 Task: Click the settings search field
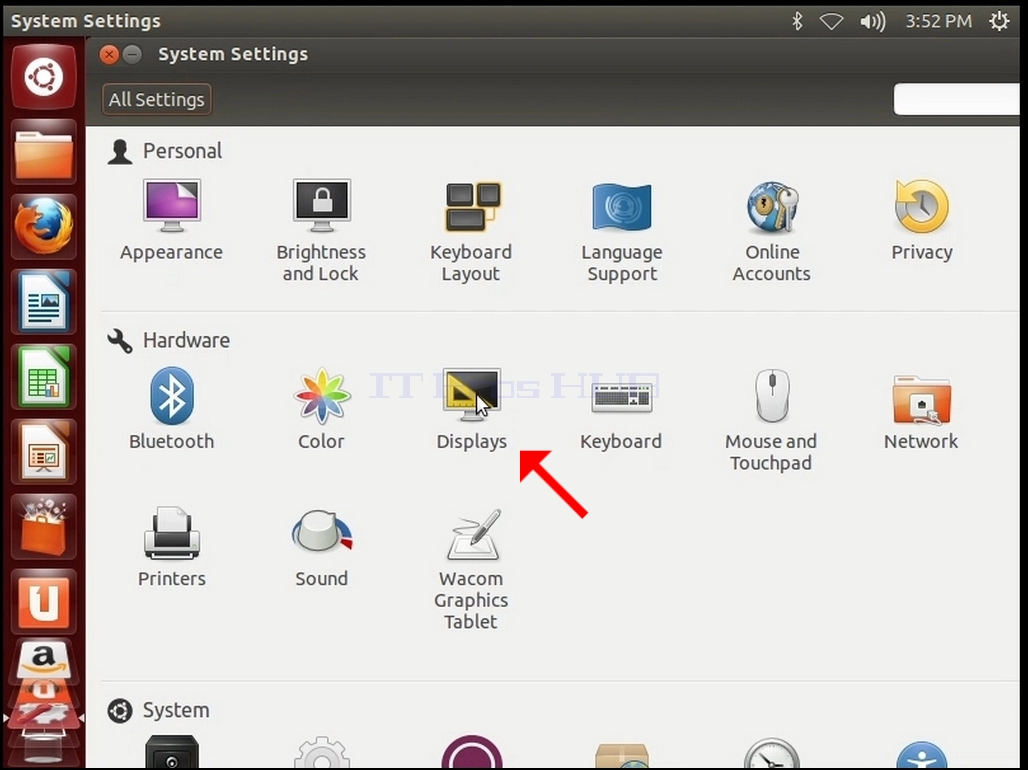click(957, 99)
